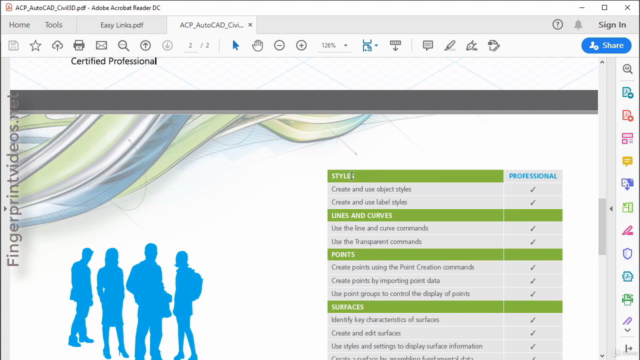Switch to the Hand pan tool
The height and width of the screenshot is (360, 640).
pyautogui.click(x=258, y=45)
